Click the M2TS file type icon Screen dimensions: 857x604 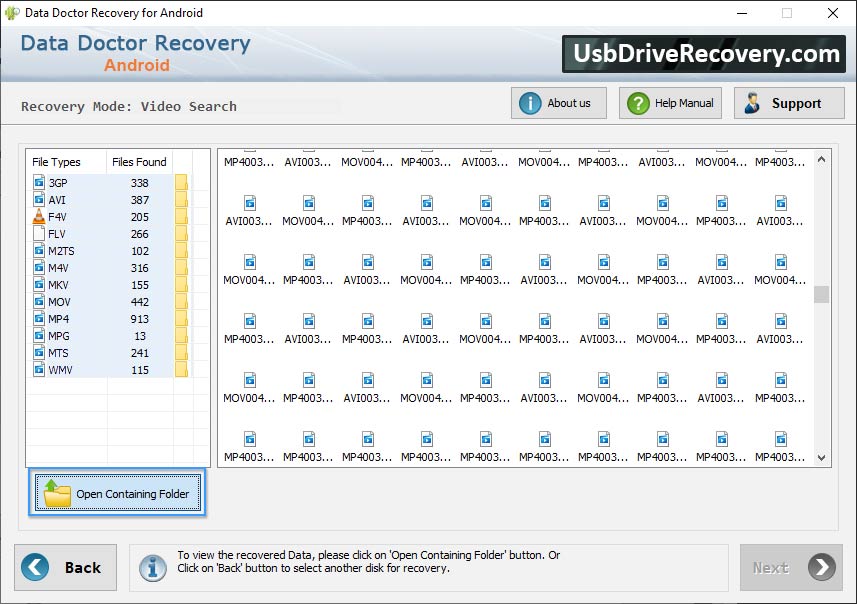coord(39,250)
